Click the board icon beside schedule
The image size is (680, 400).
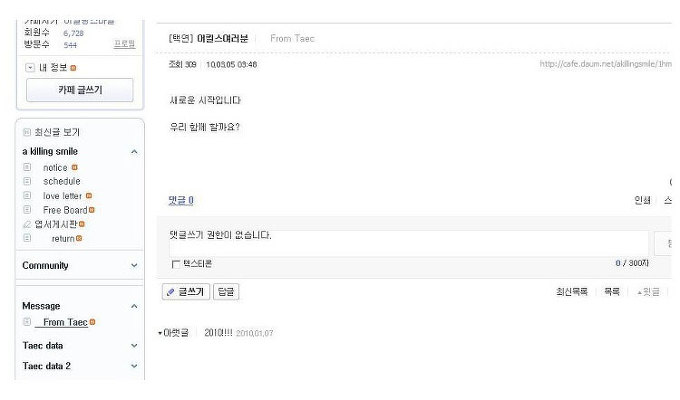tap(27, 181)
